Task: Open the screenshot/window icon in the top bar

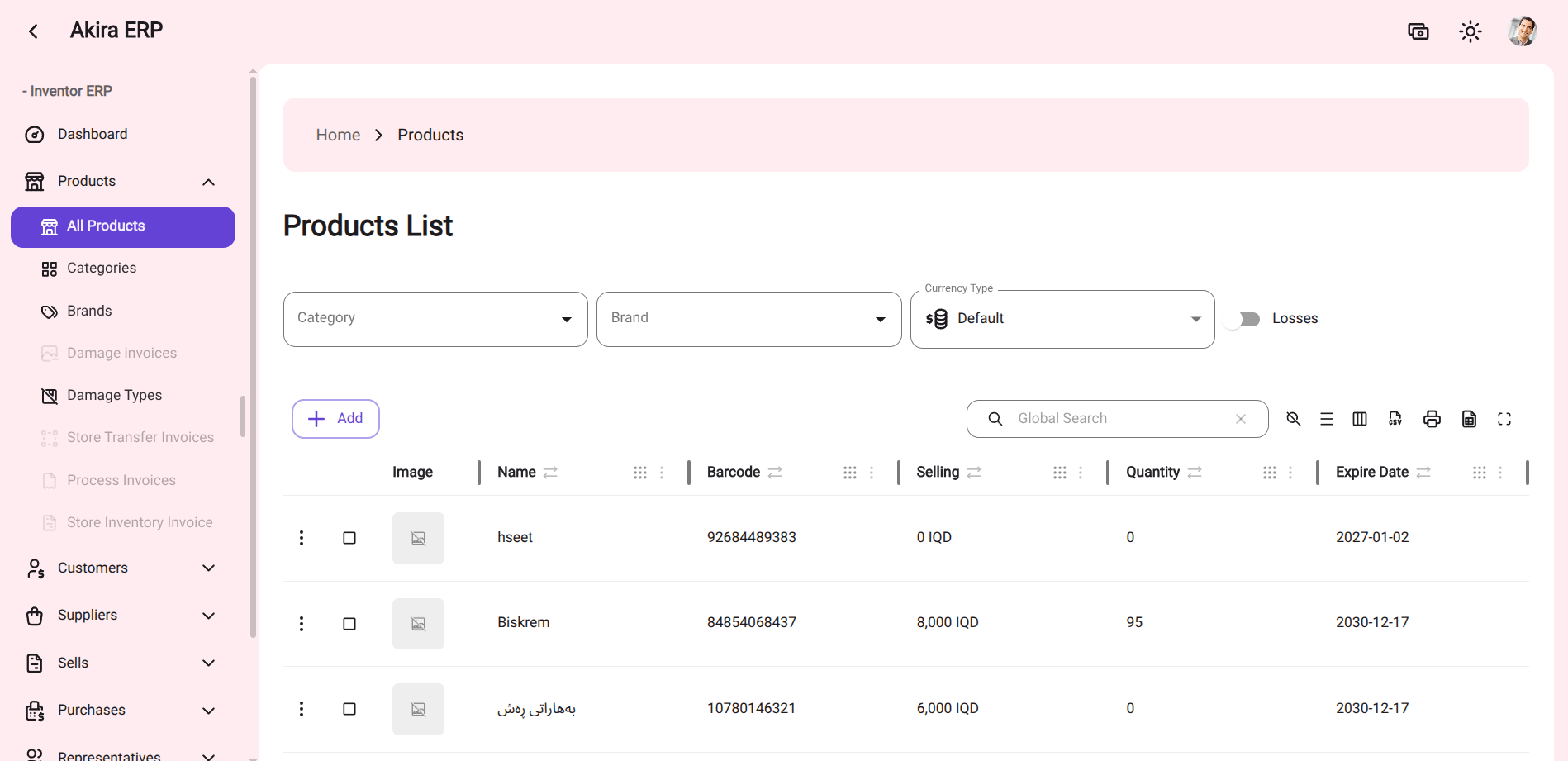Action: point(1418,31)
